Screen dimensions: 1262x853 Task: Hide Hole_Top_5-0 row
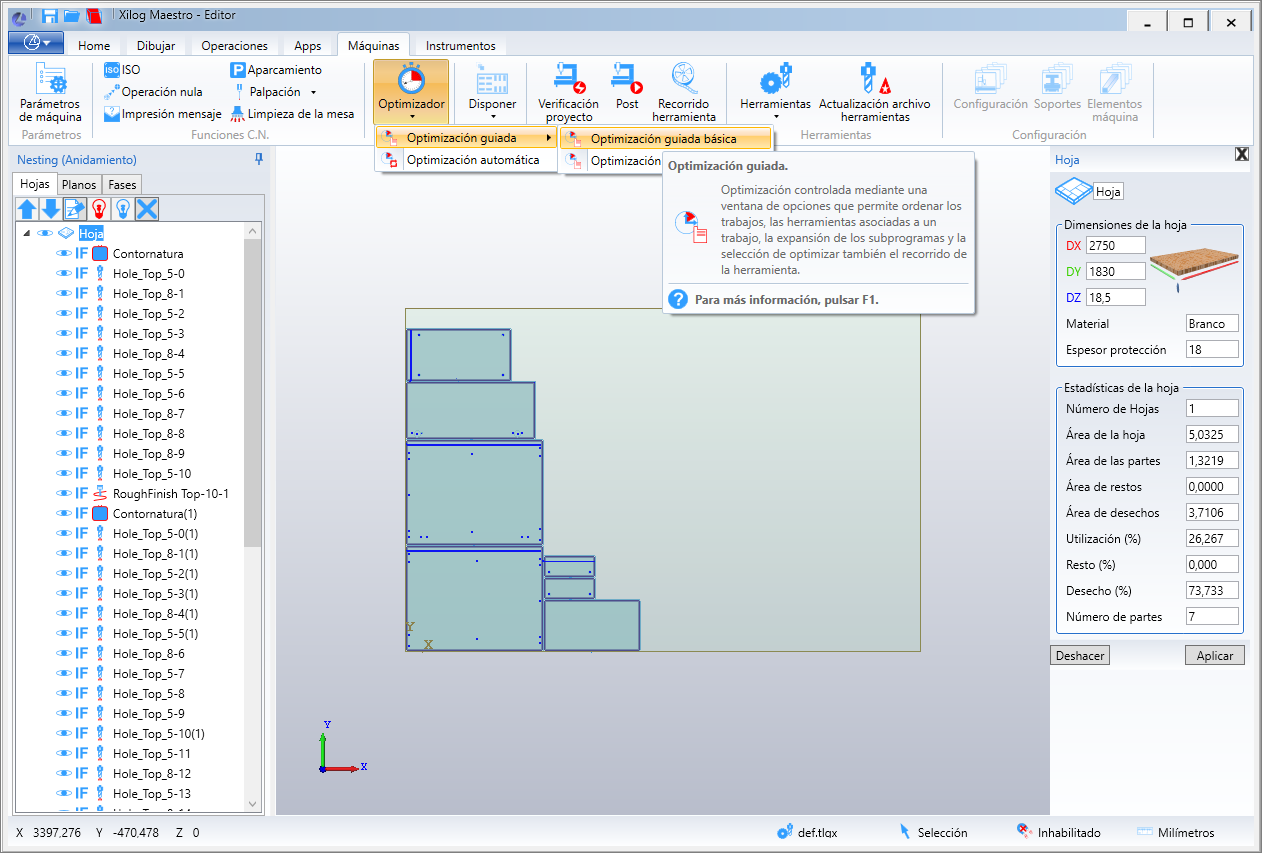click(x=64, y=273)
